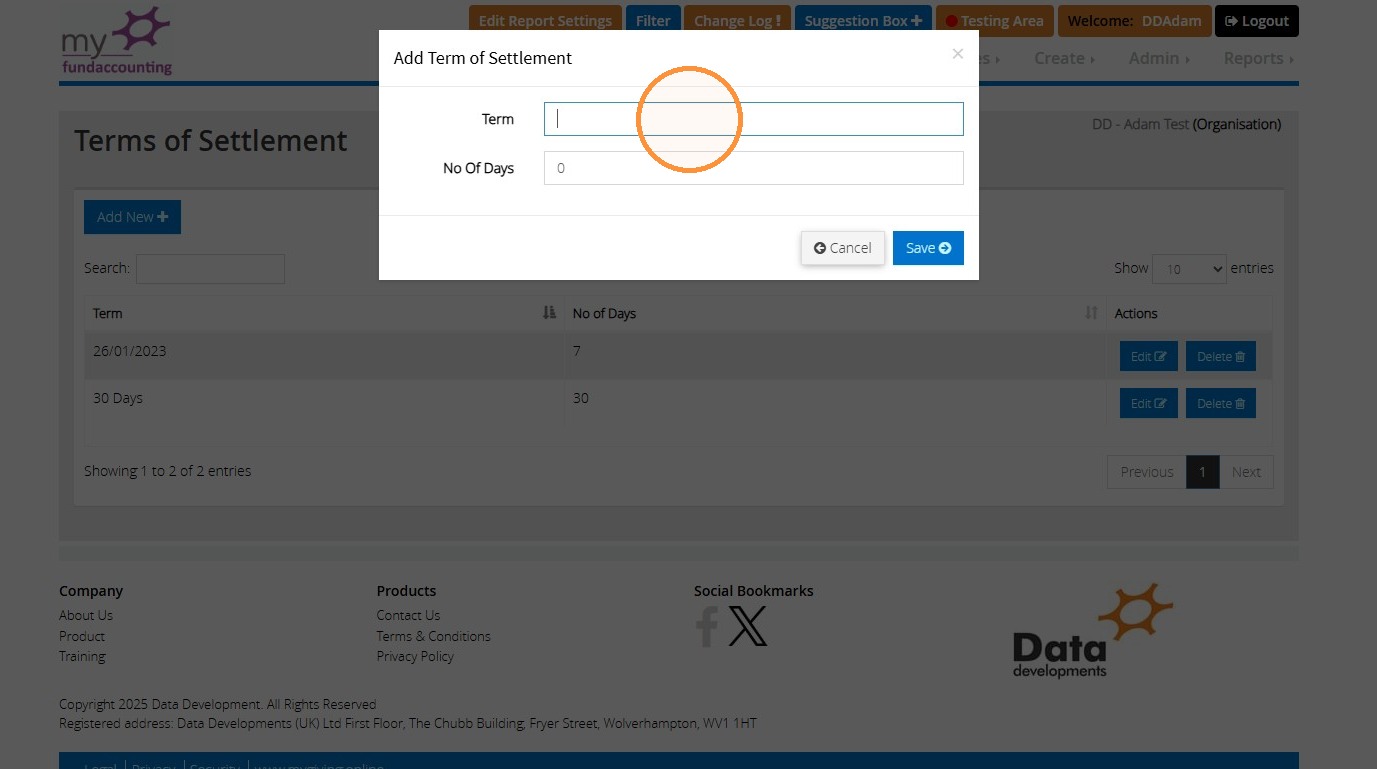Edit the 30 Days term row
This screenshot has width=1377, height=769.
click(1149, 403)
